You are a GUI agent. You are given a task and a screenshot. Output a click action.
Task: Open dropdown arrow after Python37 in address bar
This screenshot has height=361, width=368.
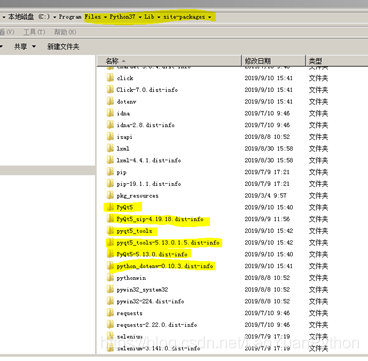[x=140, y=17]
